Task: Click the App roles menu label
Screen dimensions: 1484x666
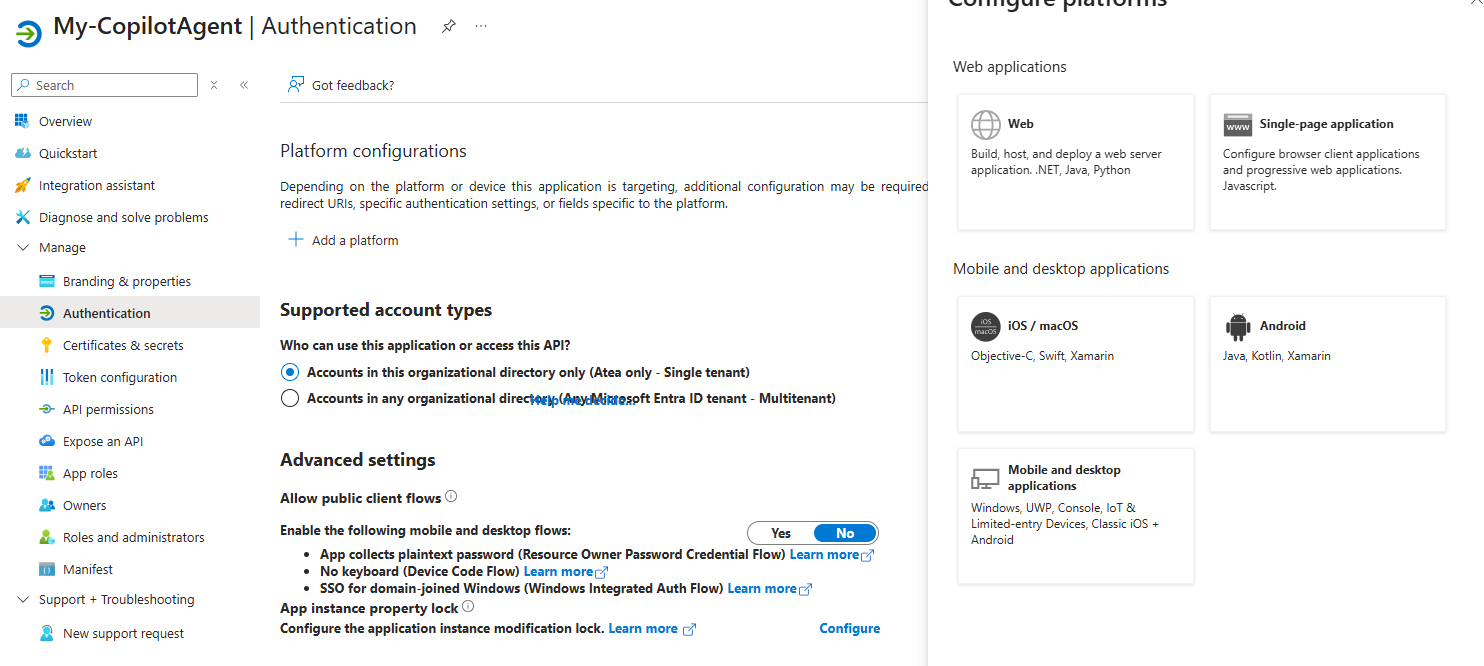Action: (x=90, y=473)
